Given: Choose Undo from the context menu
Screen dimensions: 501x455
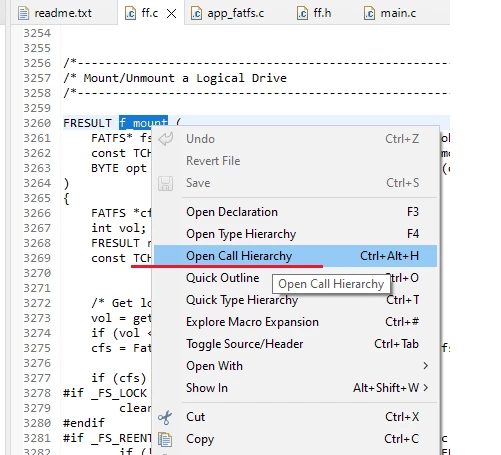Looking at the screenshot, I should pos(295,139).
